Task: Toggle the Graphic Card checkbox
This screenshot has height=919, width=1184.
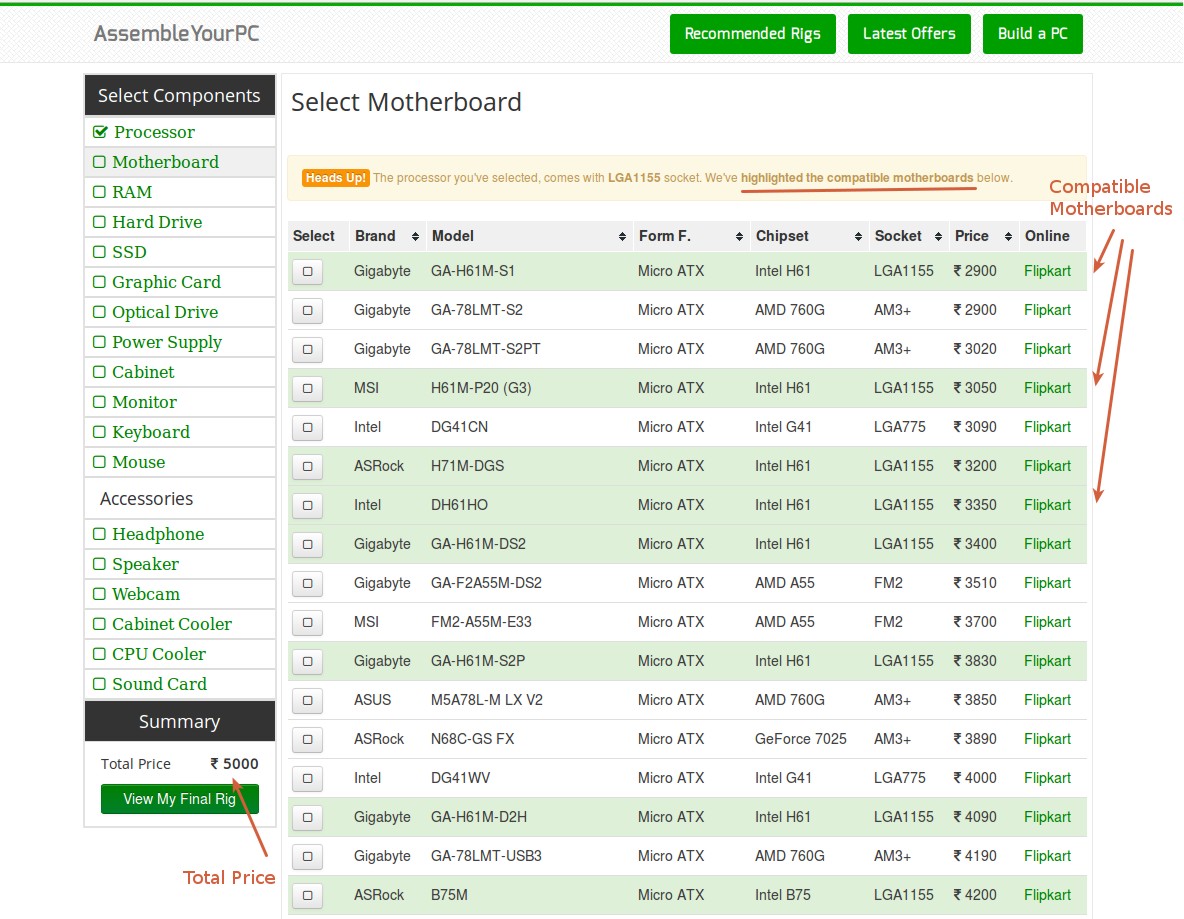Action: click(100, 281)
